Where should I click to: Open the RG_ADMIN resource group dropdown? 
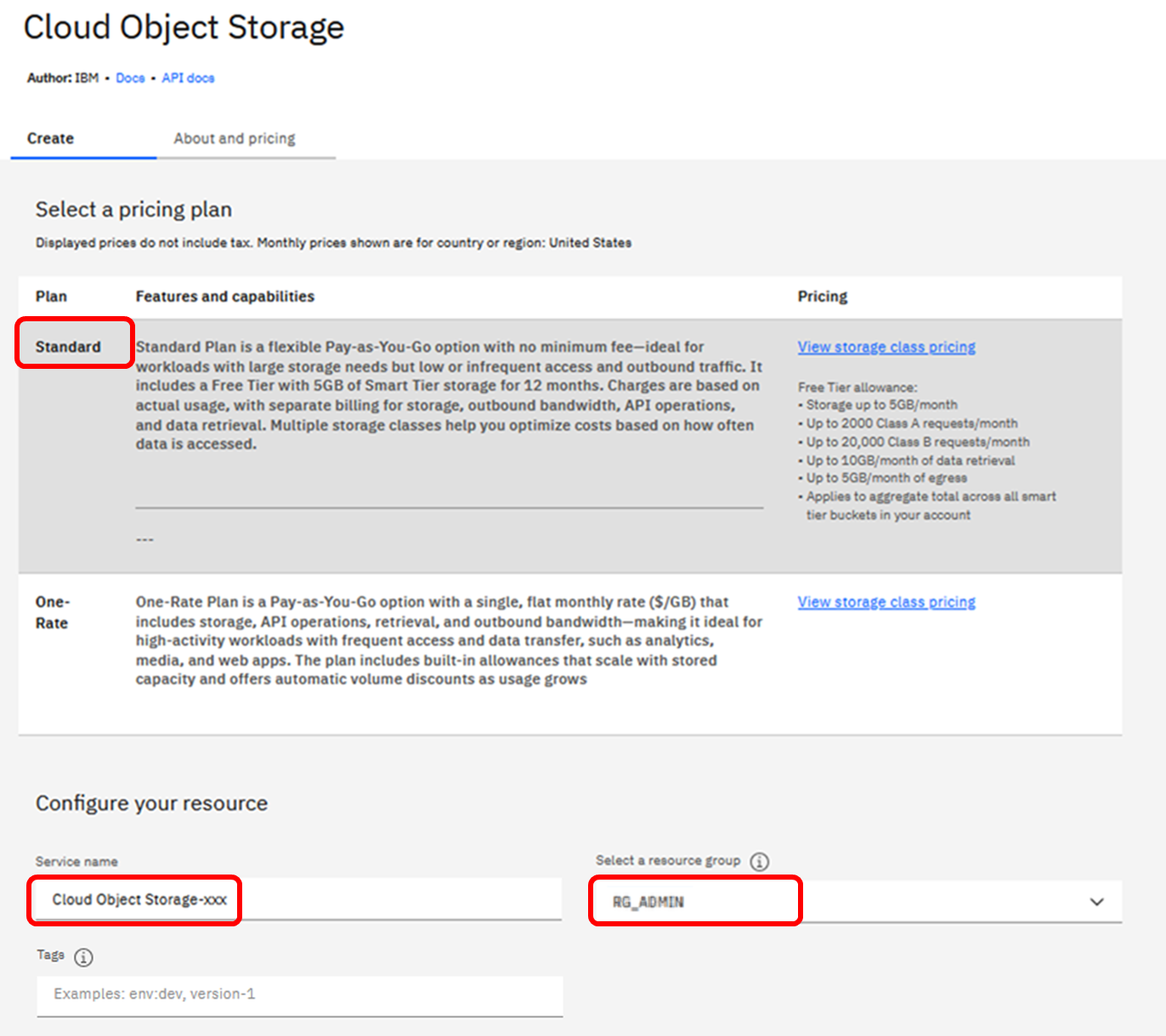(854, 902)
